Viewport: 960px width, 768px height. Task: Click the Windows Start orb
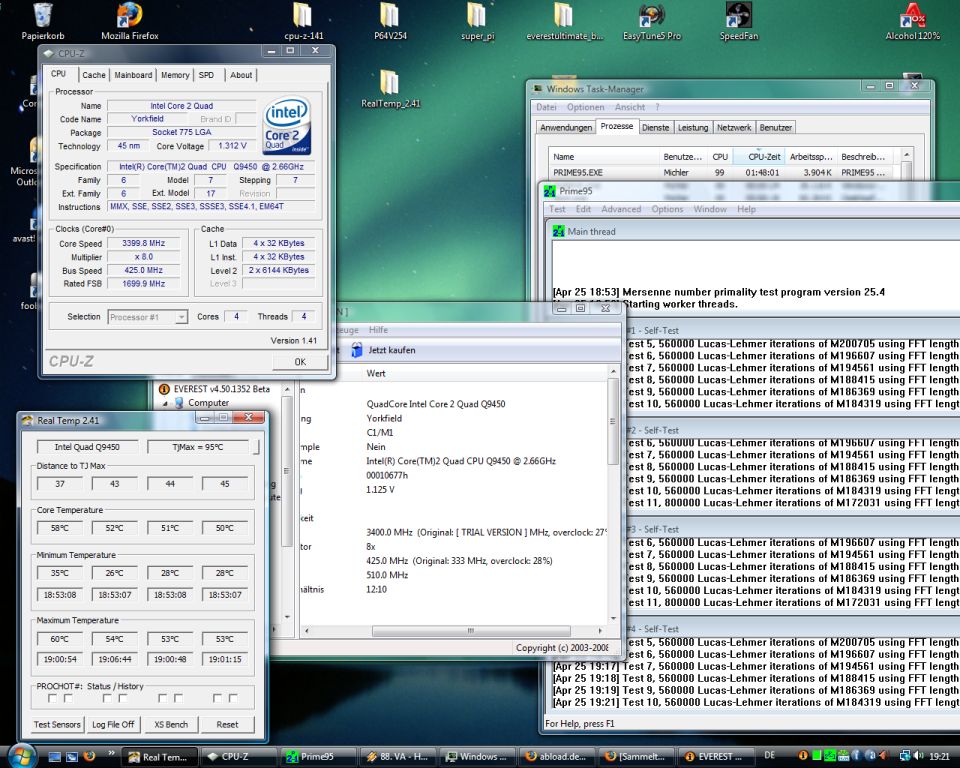coord(22,755)
